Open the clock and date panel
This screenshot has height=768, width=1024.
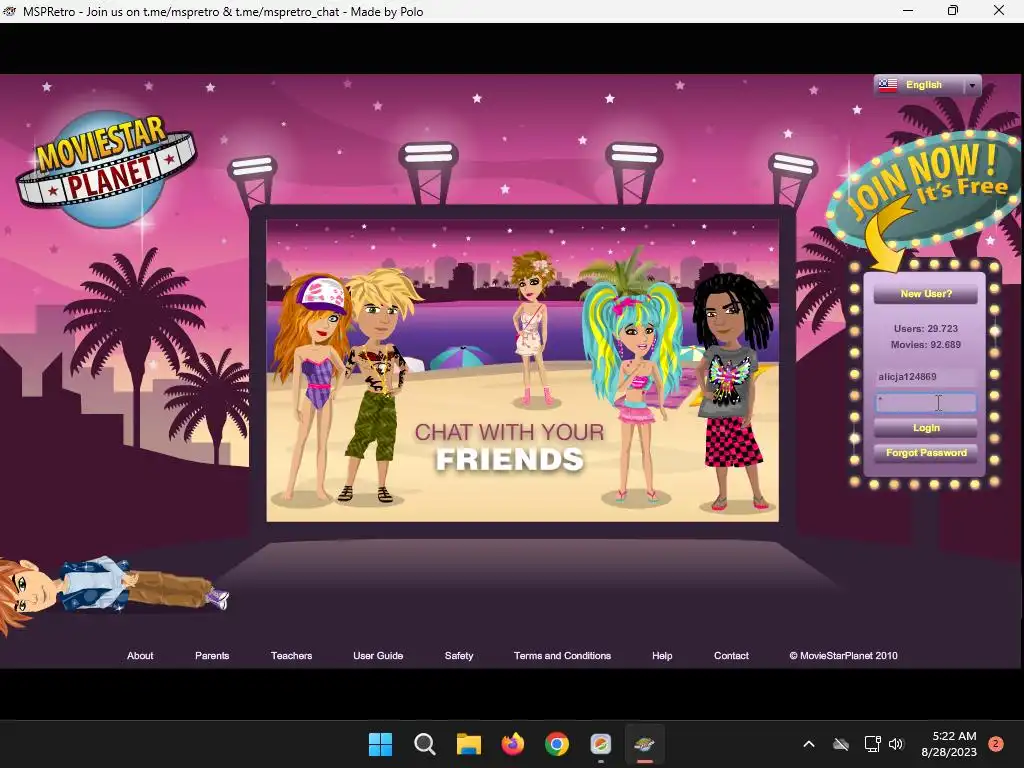pos(949,744)
